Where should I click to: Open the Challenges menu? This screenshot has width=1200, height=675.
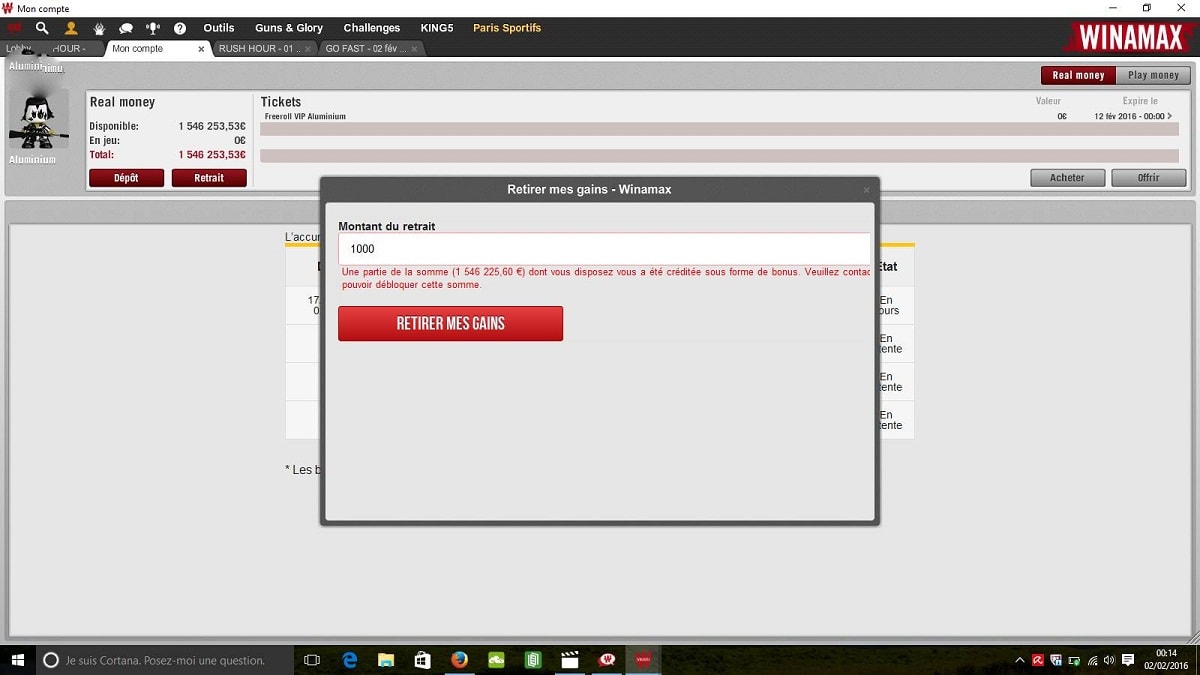tap(372, 28)
